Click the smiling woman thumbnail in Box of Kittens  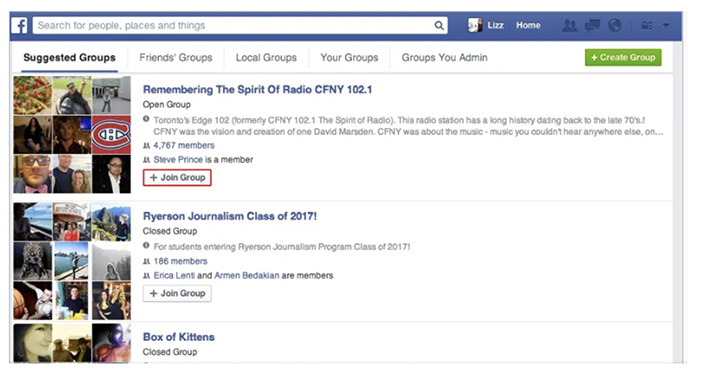32,343
